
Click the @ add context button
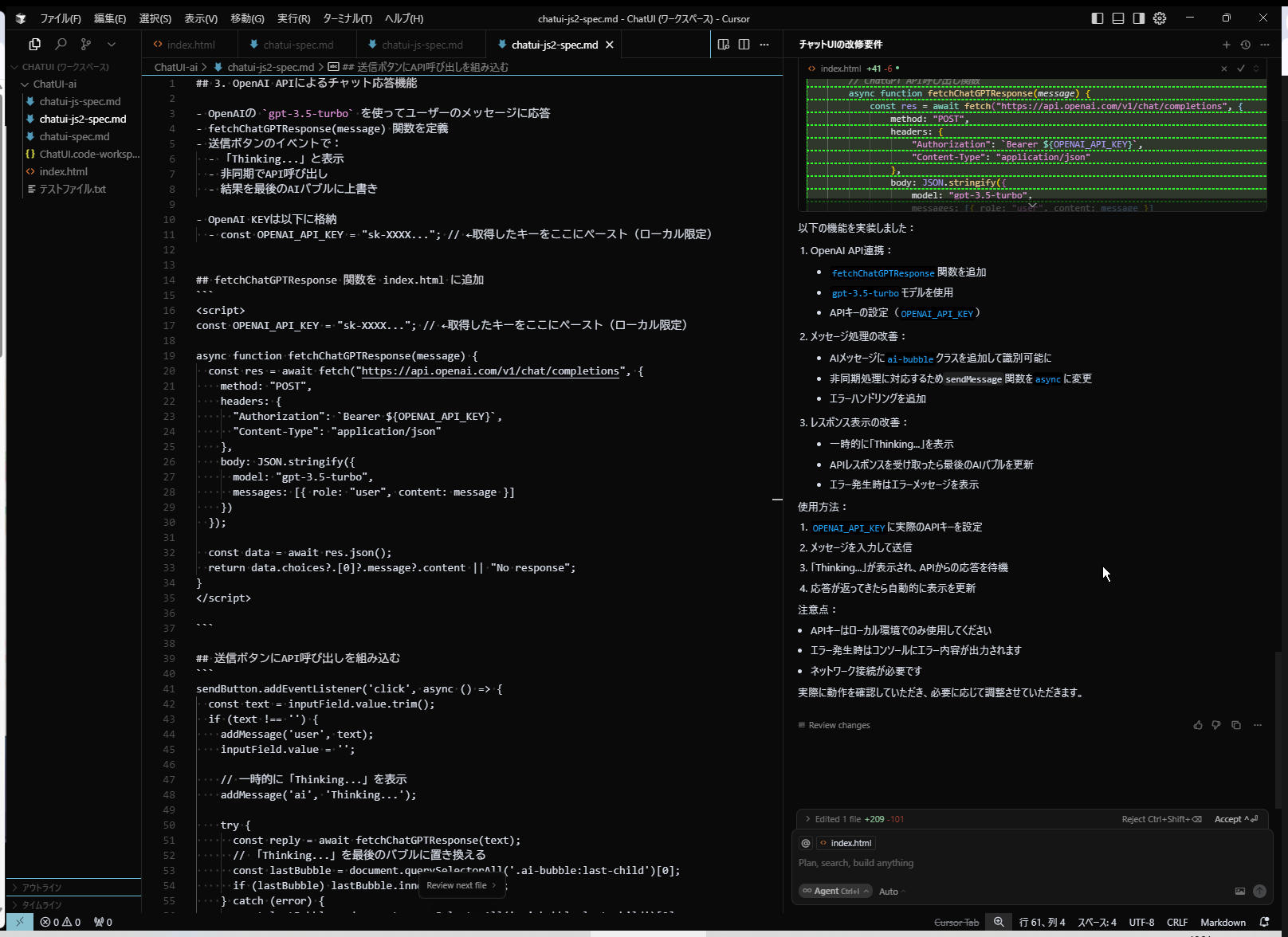coord(806,843)
